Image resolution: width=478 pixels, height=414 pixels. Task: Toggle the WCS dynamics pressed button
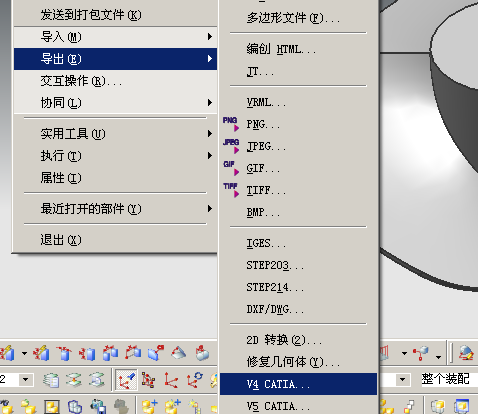point(126,380)
